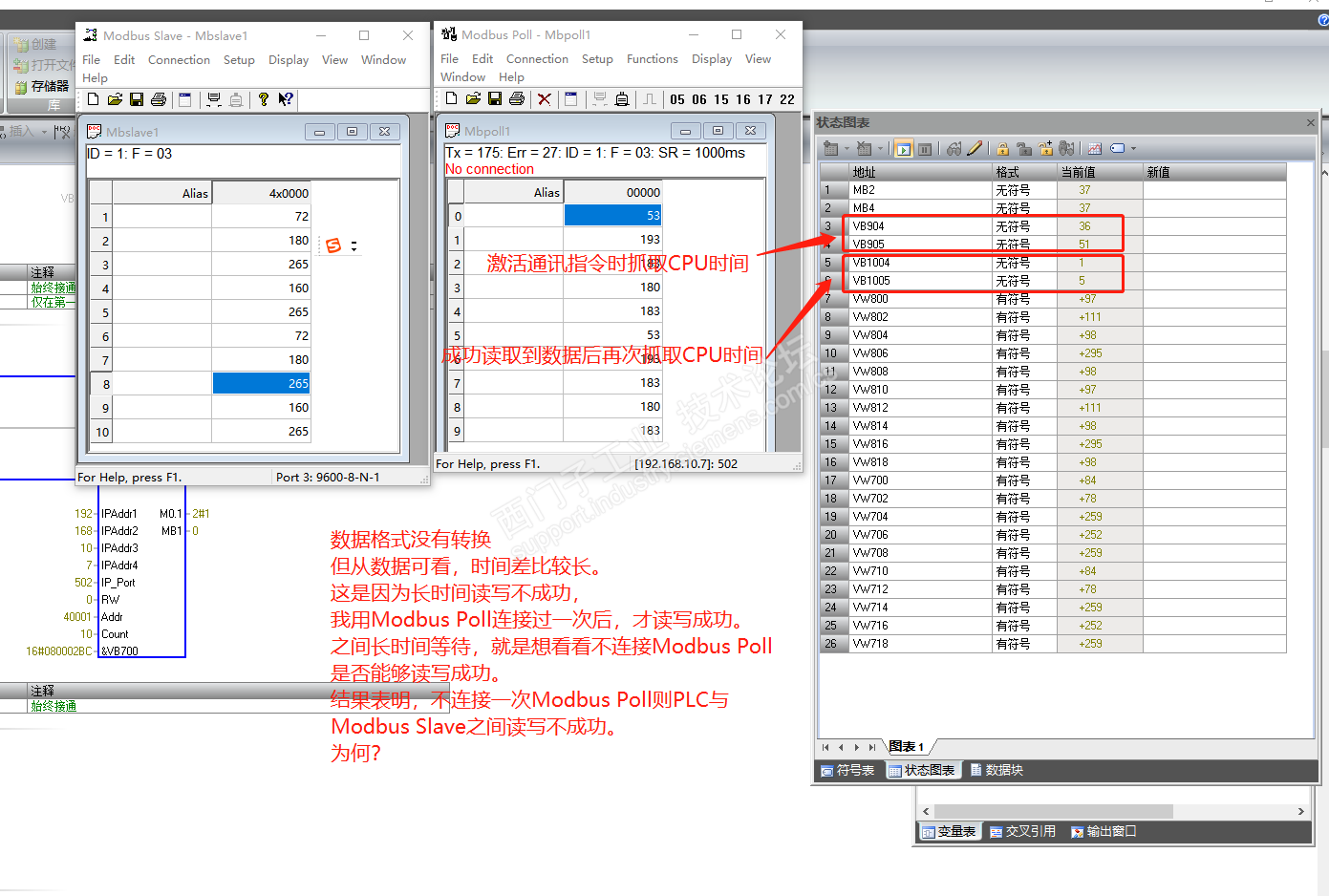The height and width of the screenshot is (896, 1329).
Task: Open Edit menu in Modbus Poll window
Action: pyautogui.click(x=482, y=58)
